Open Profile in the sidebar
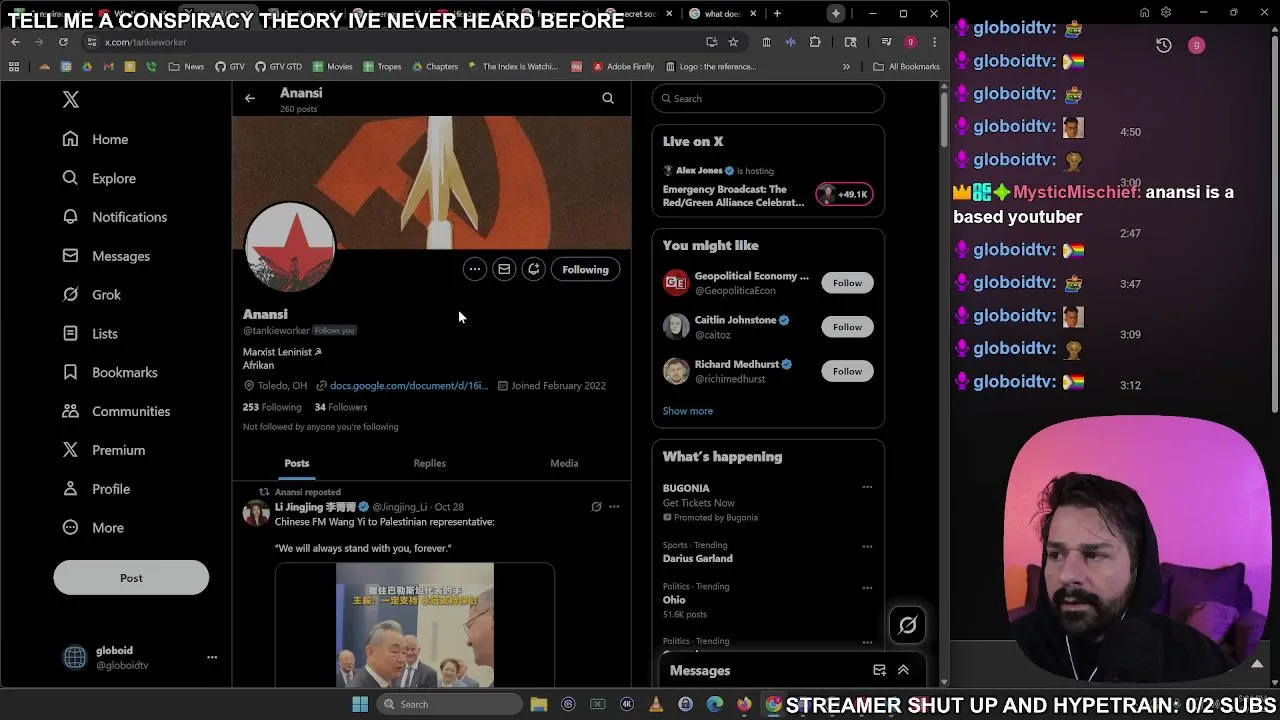Image resolution: width=1280 pixels, height=720 pixels. pos(96,489)
